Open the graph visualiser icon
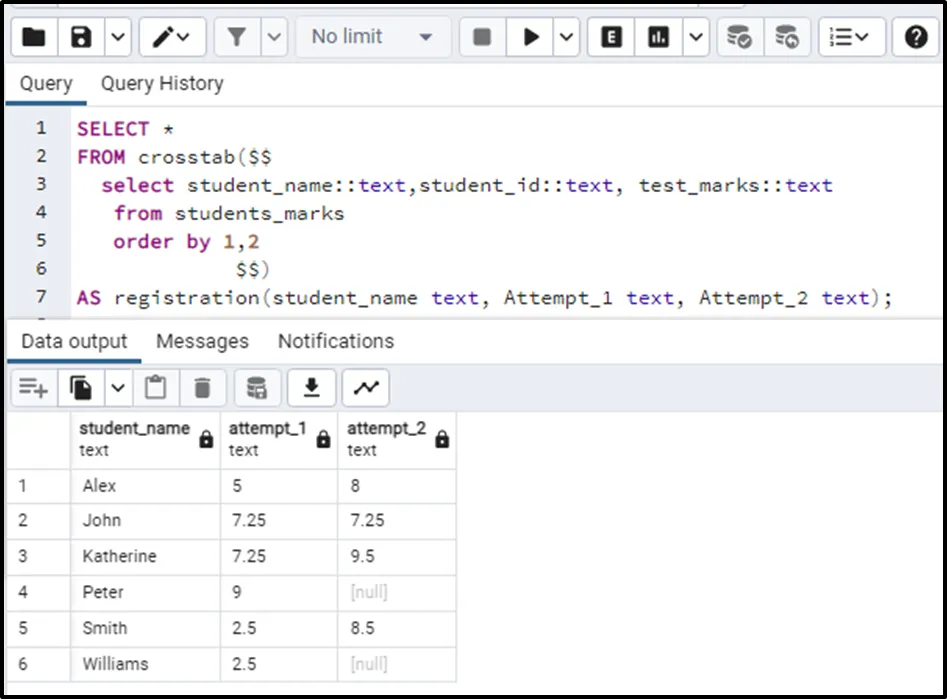The width and height of the screenshot is (947, 699). (x=365, y=387)
